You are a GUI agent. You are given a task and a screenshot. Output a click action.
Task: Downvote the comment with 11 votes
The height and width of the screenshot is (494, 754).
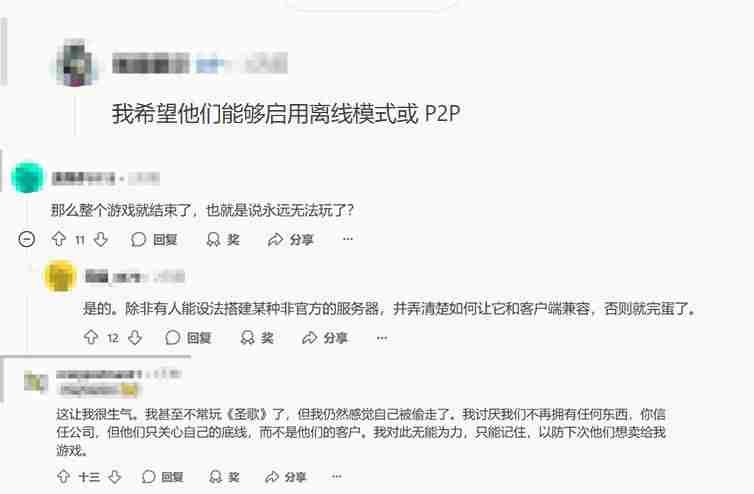tap(101, 239)
